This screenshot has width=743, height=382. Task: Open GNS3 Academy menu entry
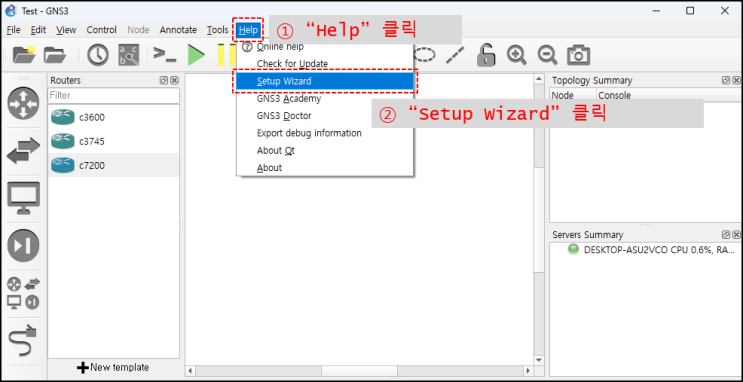tap(325, 99)
